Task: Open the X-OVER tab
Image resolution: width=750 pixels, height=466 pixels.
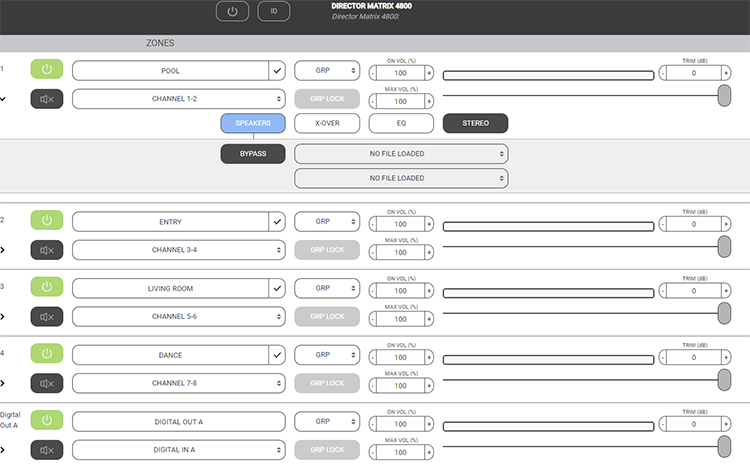Action: [x=327, y=124]
